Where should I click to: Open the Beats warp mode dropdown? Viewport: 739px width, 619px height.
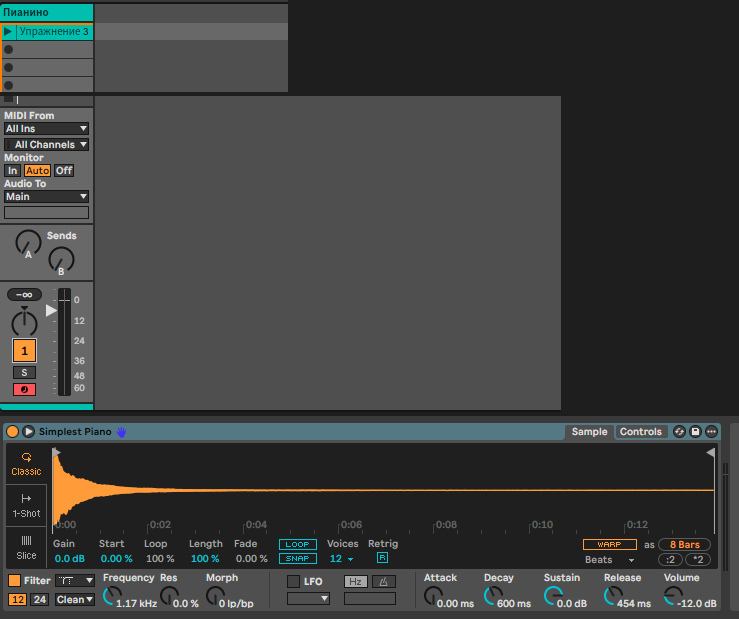click(x=609, y=560)
